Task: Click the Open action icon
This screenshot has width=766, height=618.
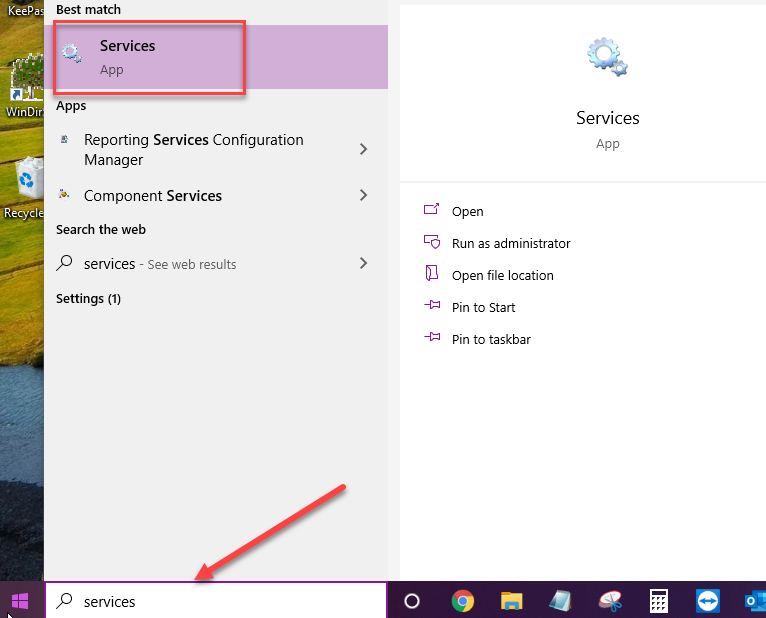Action: tap(431, 209)
